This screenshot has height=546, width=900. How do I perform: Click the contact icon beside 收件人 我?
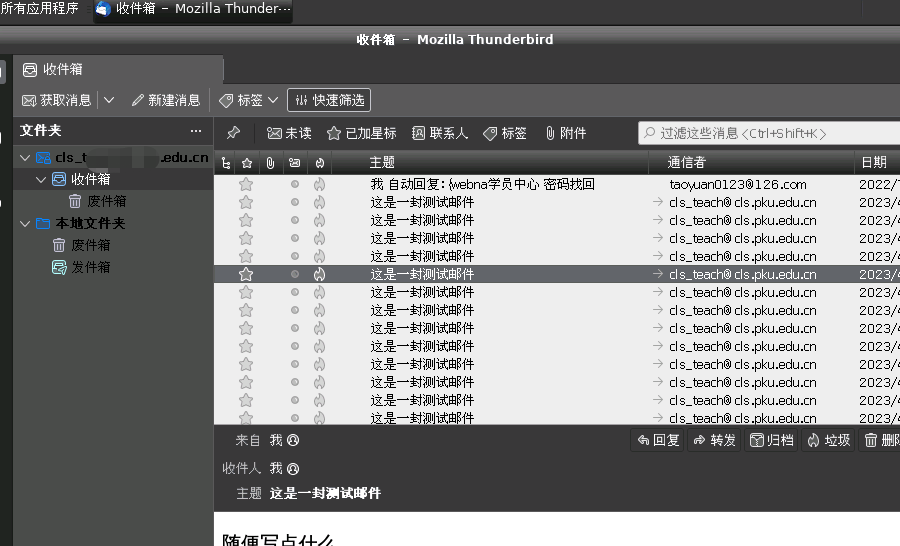point(293,469)
